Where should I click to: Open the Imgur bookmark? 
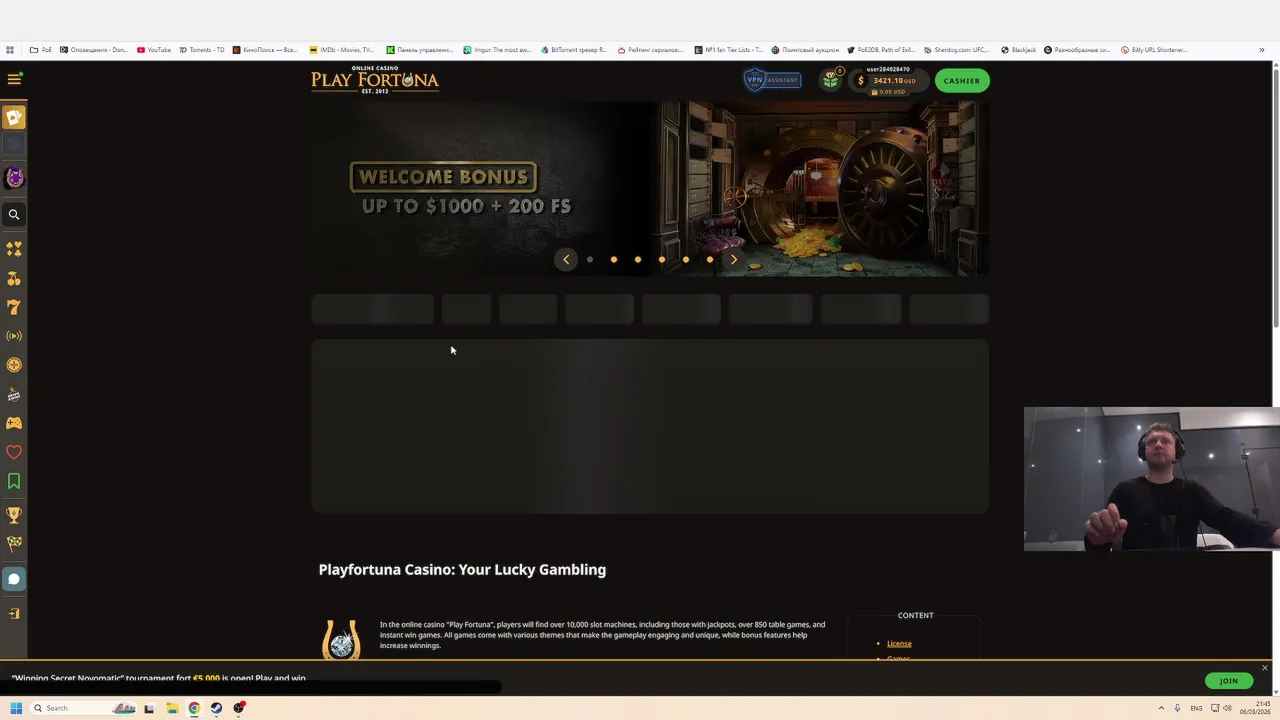tap(497, 50)
